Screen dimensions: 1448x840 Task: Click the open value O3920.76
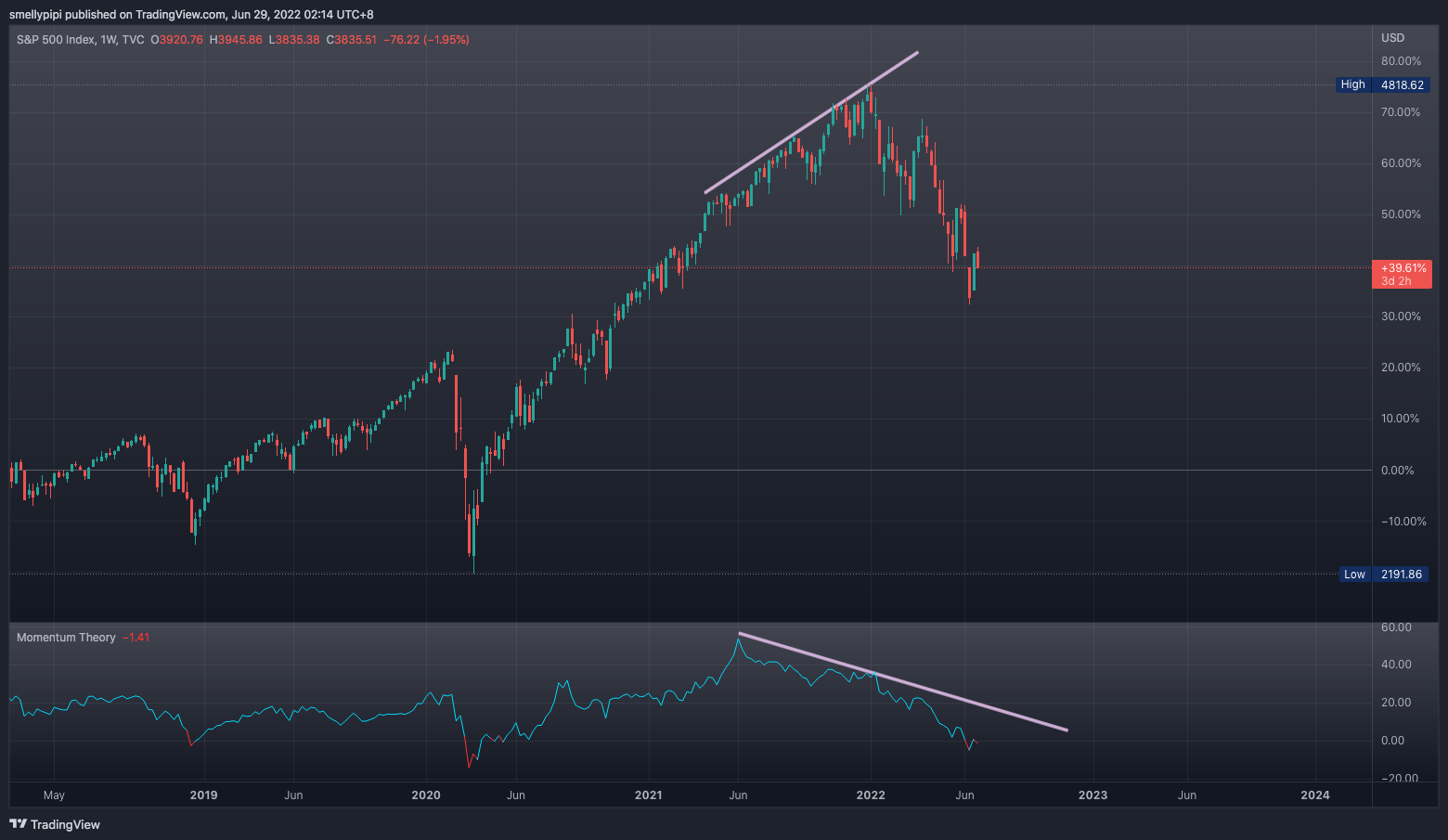point(176,40)
